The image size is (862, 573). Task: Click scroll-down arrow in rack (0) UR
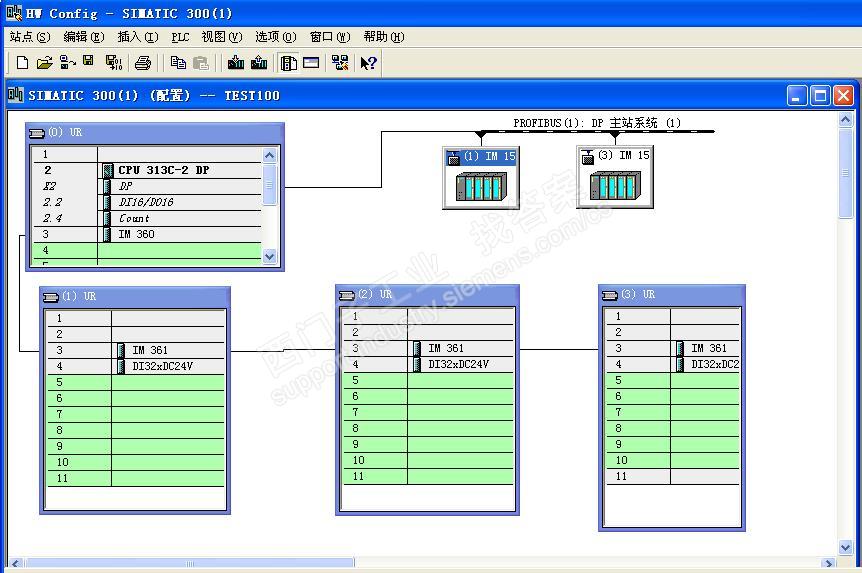[x=269, y=256]
